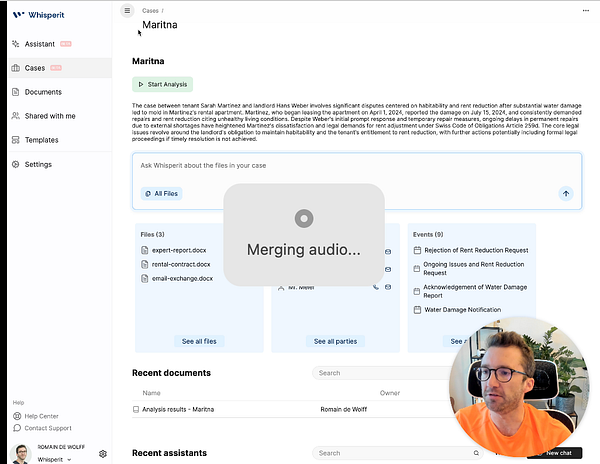Viewport: 600px width, 464px height.
Task: Click calendar icon for Ongoing Issues event
Action: coord(417,269)
